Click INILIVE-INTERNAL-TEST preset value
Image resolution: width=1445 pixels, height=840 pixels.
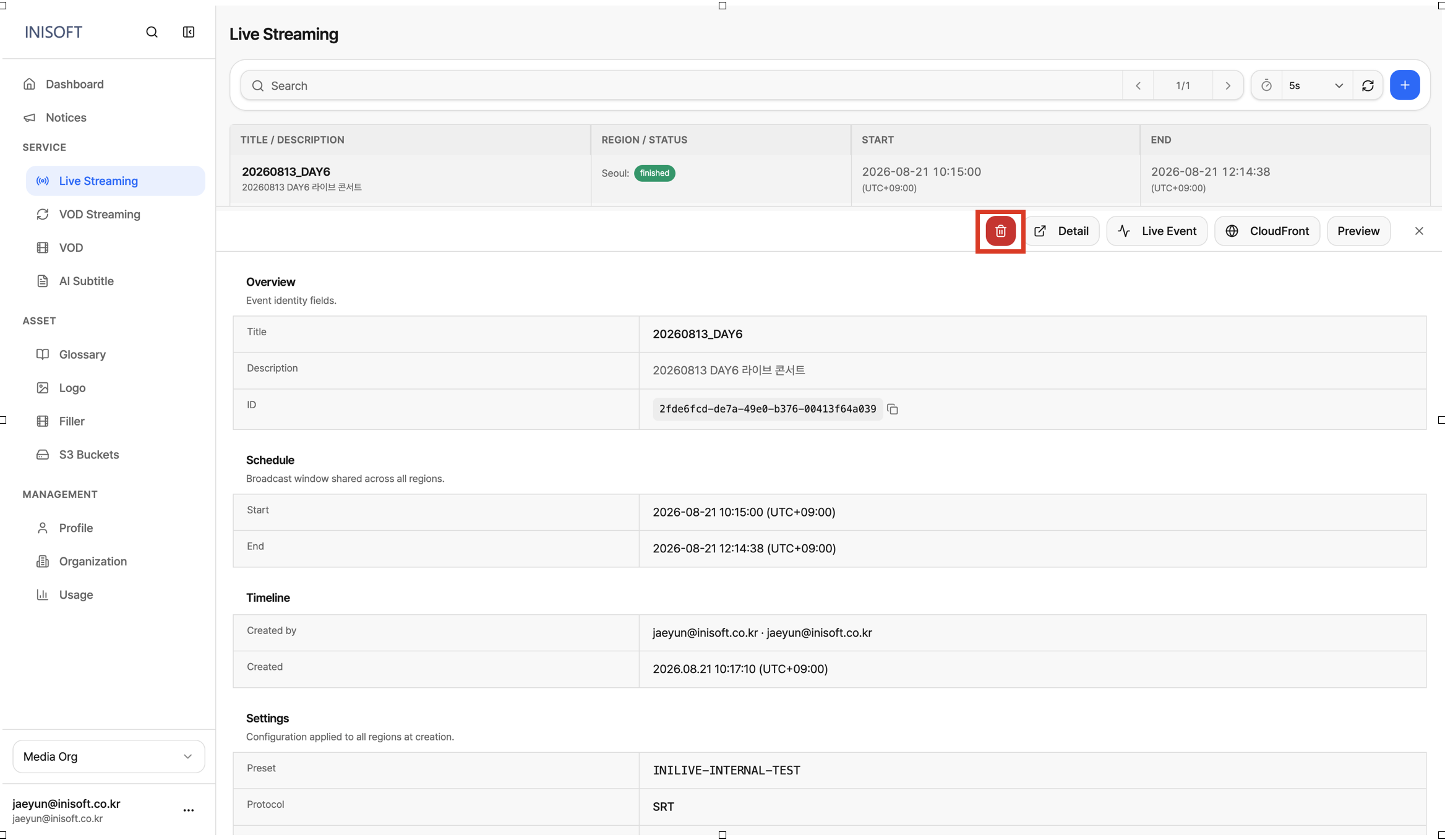726,770
